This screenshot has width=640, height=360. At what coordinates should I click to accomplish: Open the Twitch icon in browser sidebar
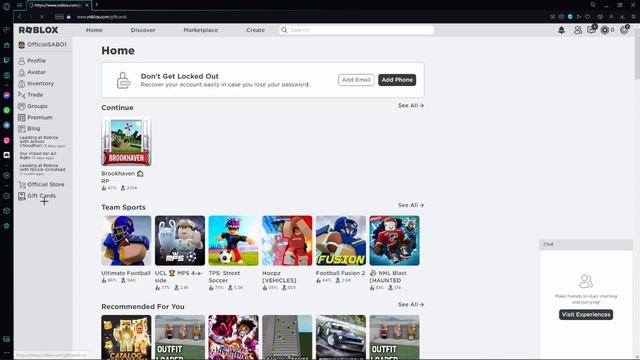[x=7, y=60]
